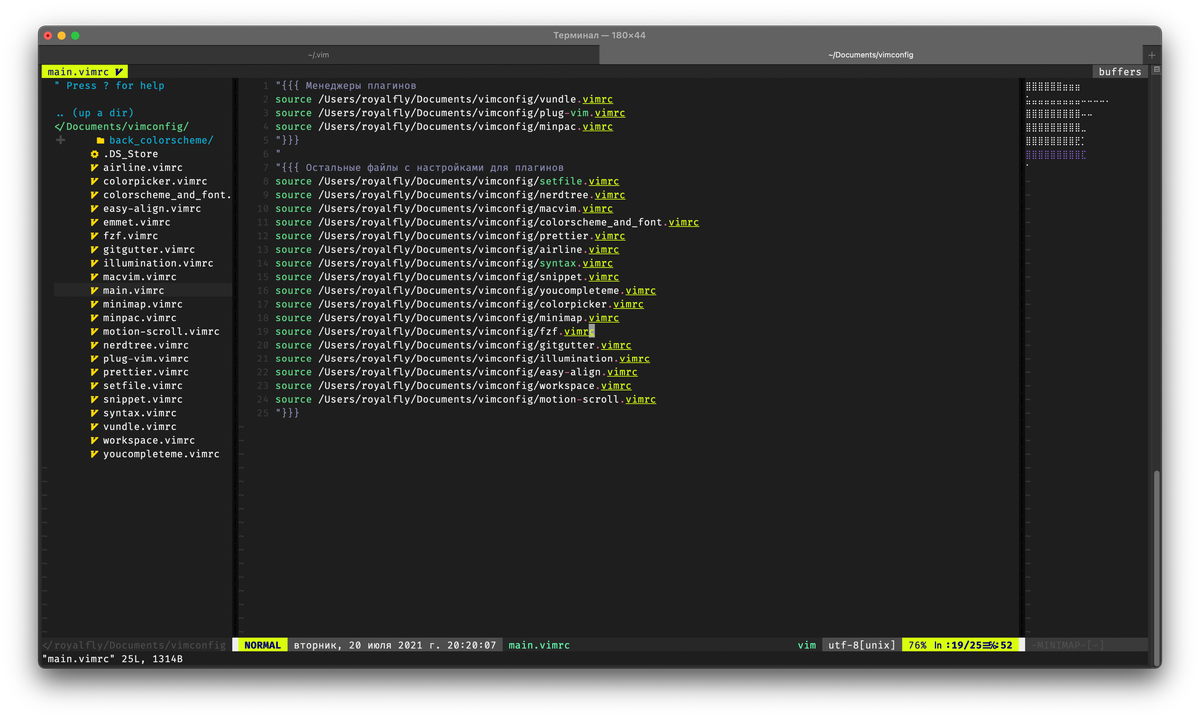Select the /Documents/vimconfig/ root node
The height and width of the screenshot is (719, 1200).
coord(122,127)
